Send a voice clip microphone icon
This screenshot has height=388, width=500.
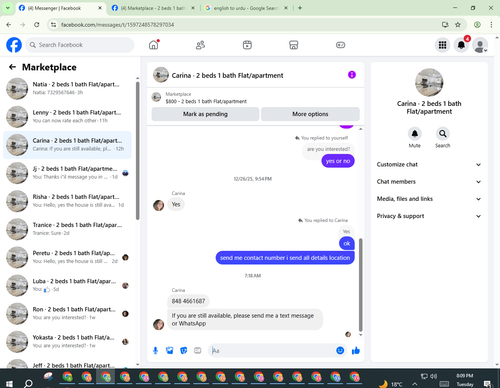pos(155,350)
